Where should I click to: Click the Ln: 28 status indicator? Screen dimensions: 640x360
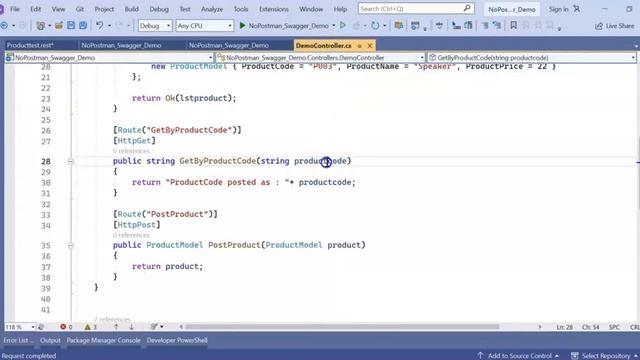(564, 327)
